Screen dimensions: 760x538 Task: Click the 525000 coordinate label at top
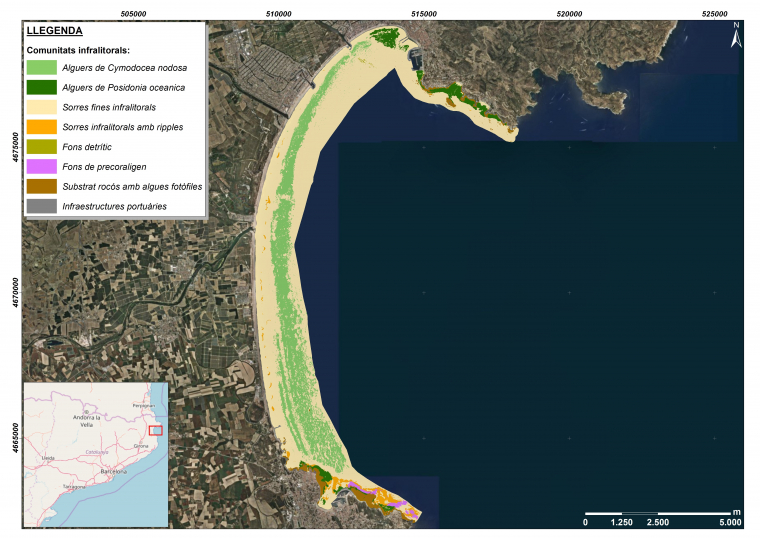coord(715,14)
